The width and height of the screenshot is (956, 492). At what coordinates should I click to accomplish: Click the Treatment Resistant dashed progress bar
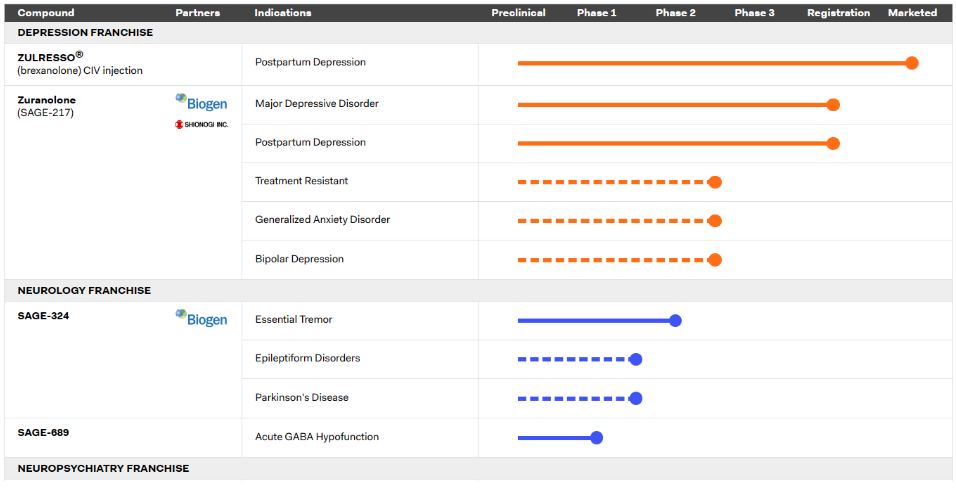(612, 182)
